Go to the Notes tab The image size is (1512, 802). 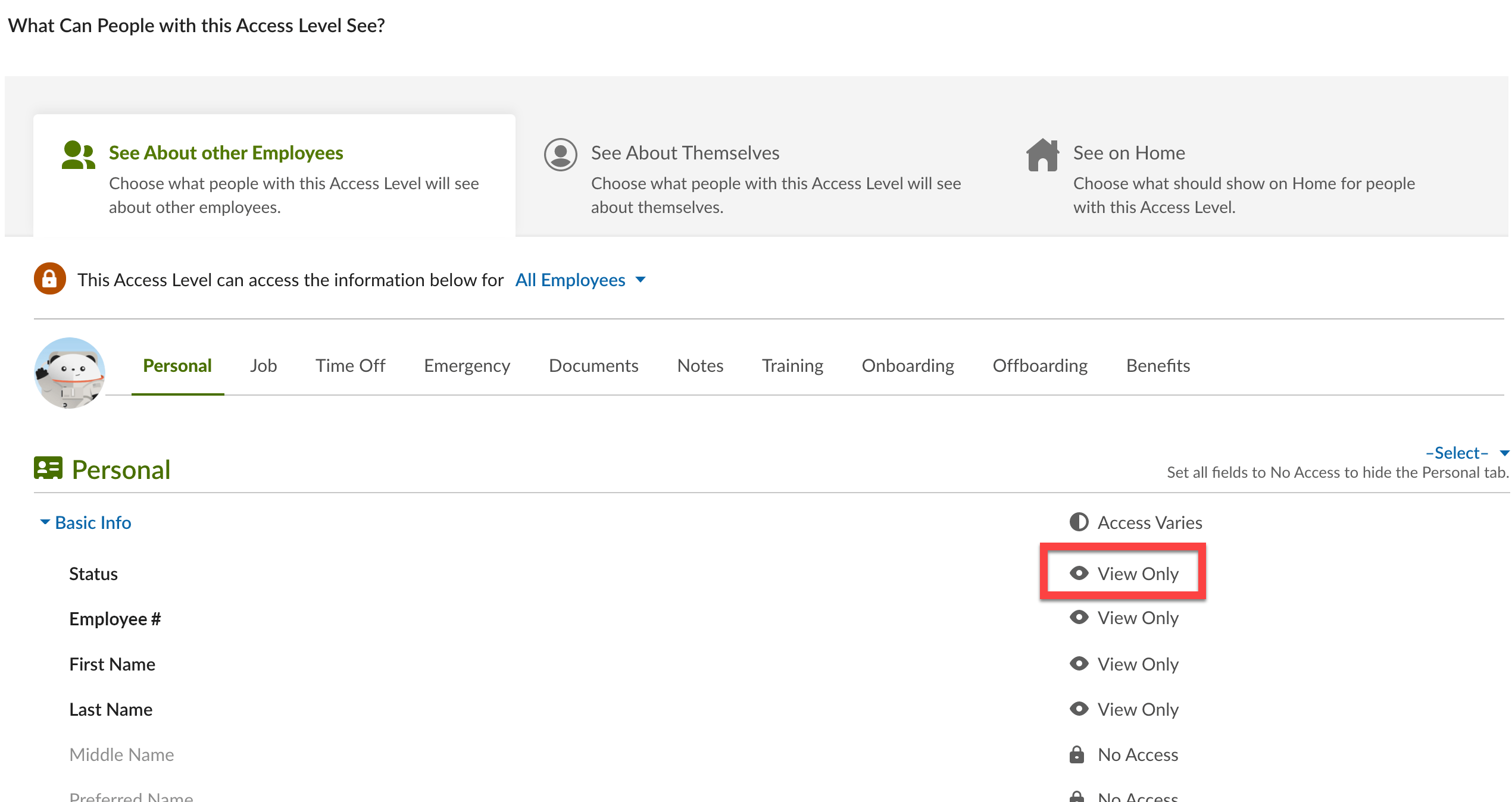tap(700, 365)
